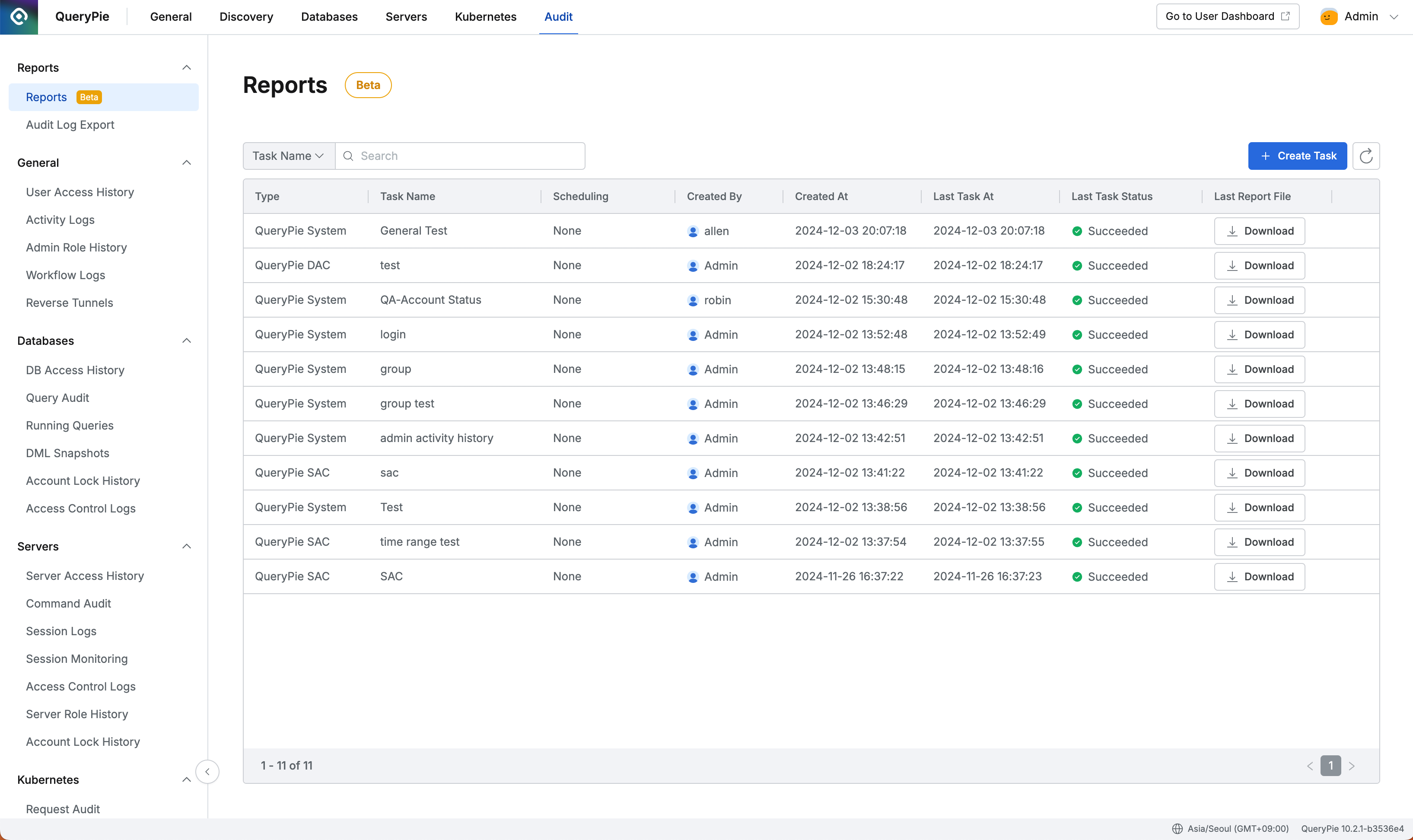Viewport: 1413px width, 840px height.
Task: Open the Kubernetes top navigation tab
Action: (486, 16)
